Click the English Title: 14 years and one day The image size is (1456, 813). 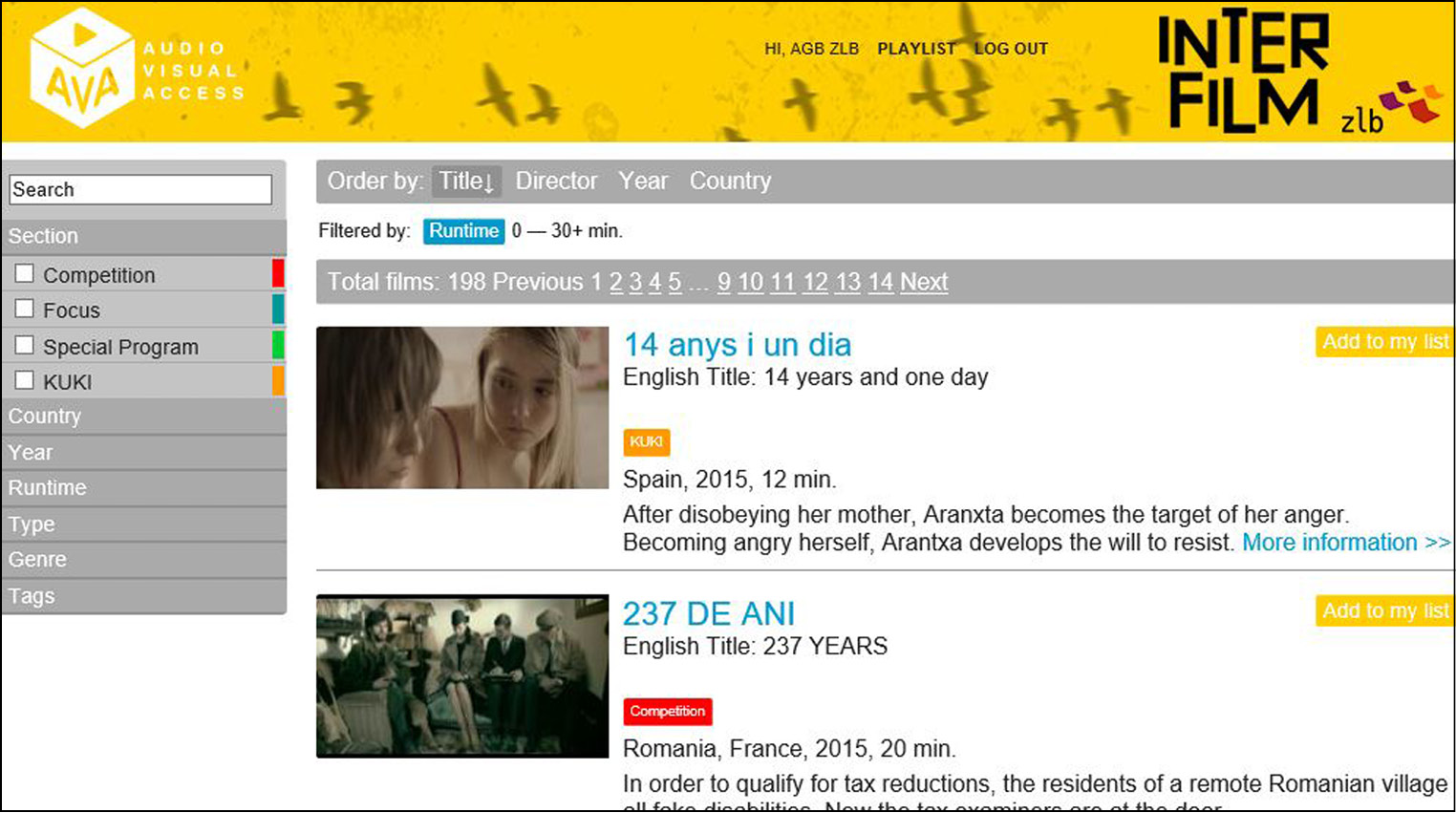(805, 377)
